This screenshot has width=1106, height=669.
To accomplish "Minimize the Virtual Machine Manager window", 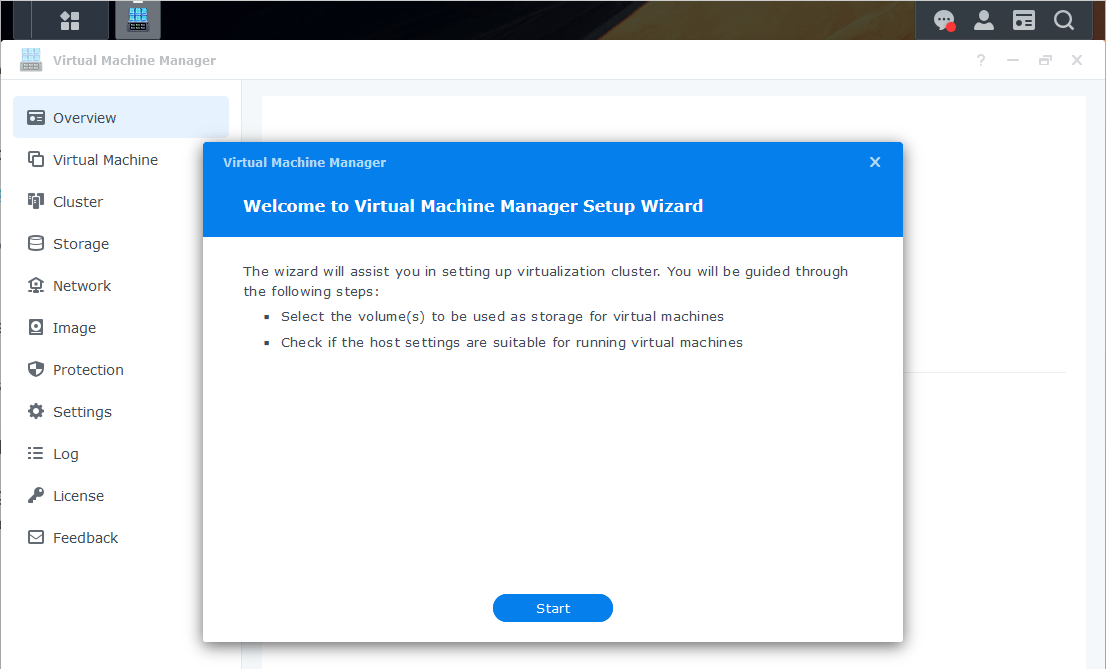I will [1013, 60].
